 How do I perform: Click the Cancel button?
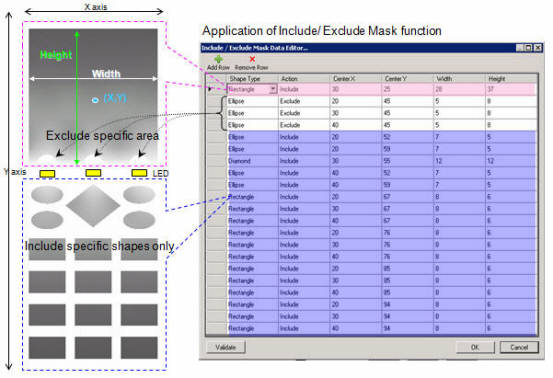point(519,347)
